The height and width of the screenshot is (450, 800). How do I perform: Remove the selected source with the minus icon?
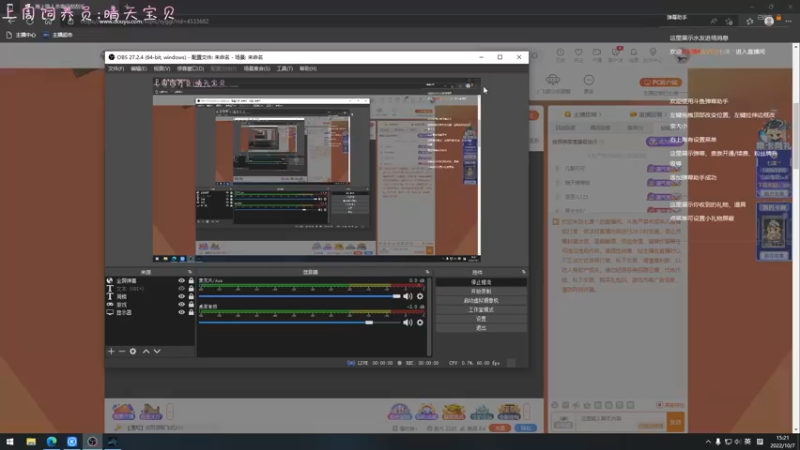(x=122, y=351)
